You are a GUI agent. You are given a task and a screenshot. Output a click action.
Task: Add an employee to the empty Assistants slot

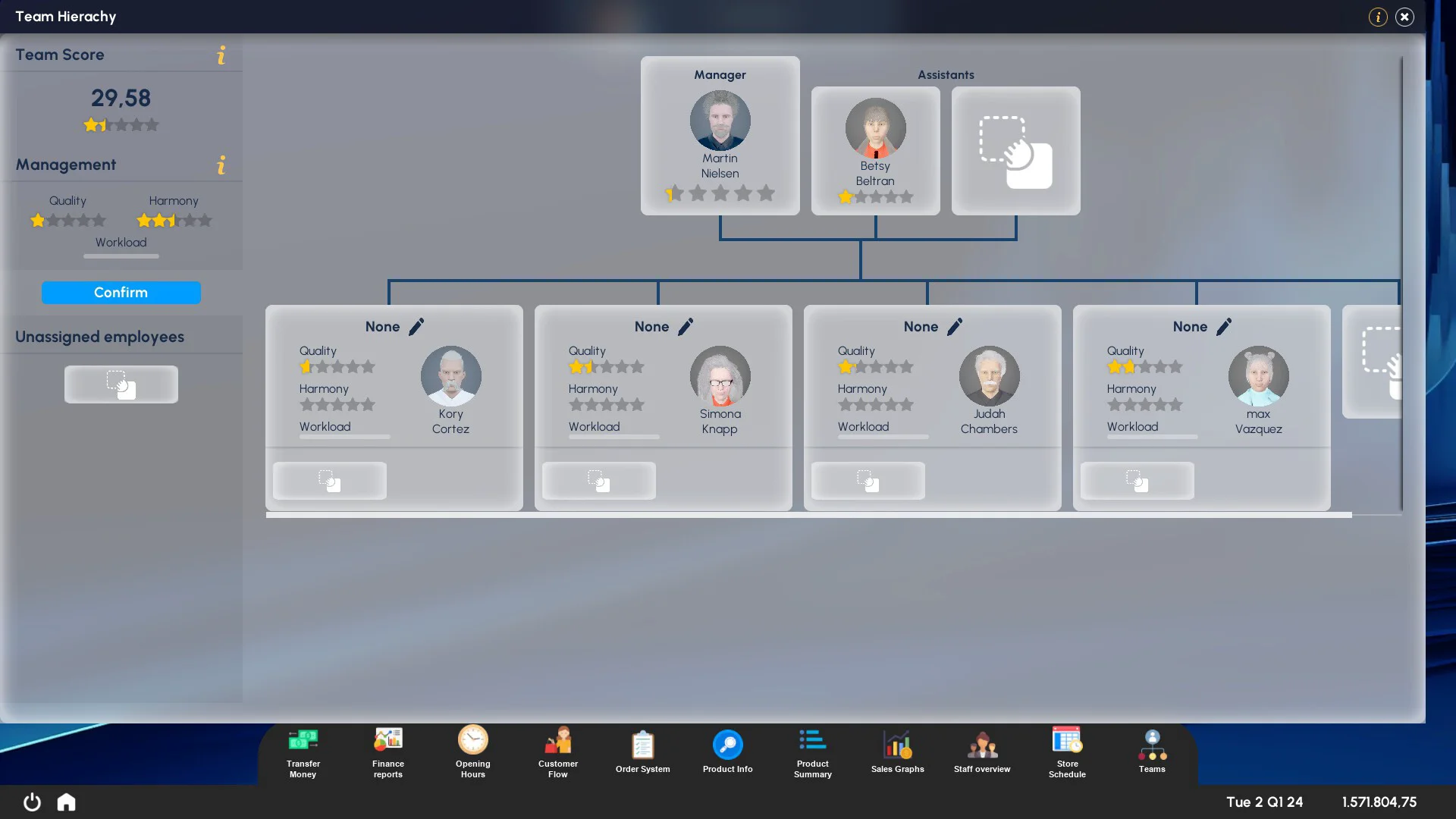tap(1015, 151)
